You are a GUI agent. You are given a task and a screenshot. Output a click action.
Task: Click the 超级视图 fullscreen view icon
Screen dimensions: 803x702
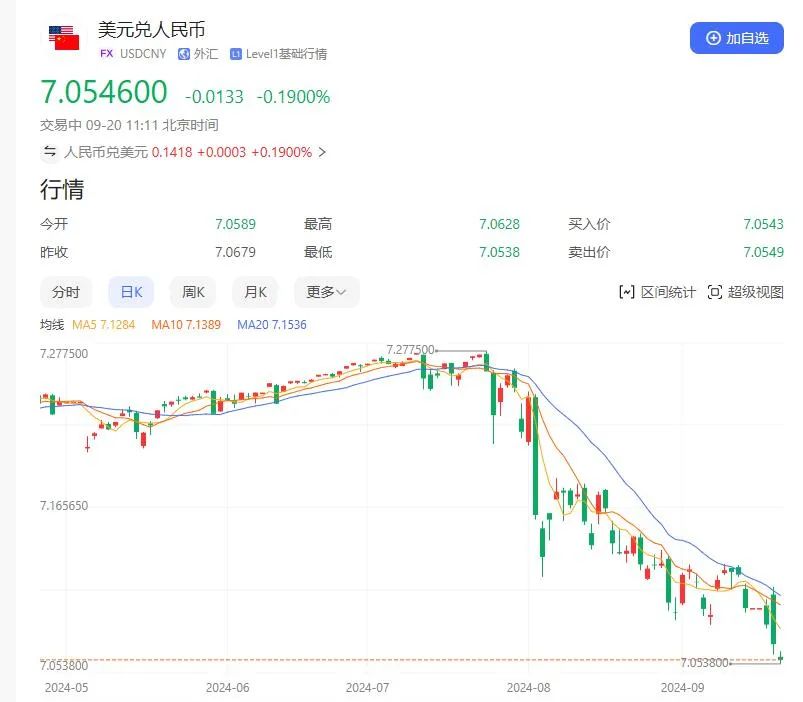pyautogui.click(x=714, y=292)
